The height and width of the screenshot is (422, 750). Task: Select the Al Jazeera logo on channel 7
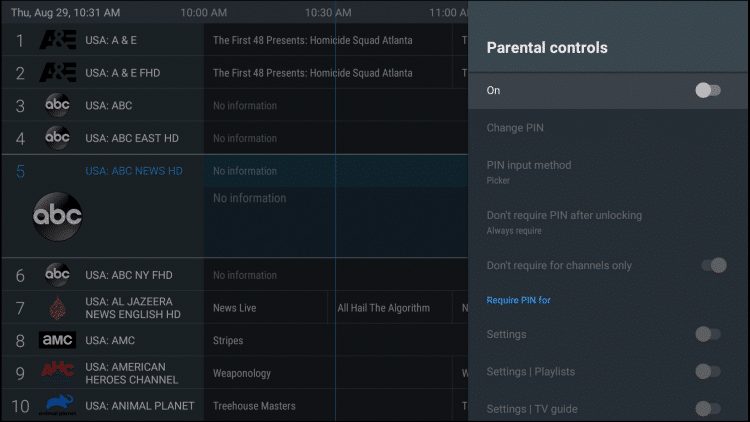(x=57, y=308)
